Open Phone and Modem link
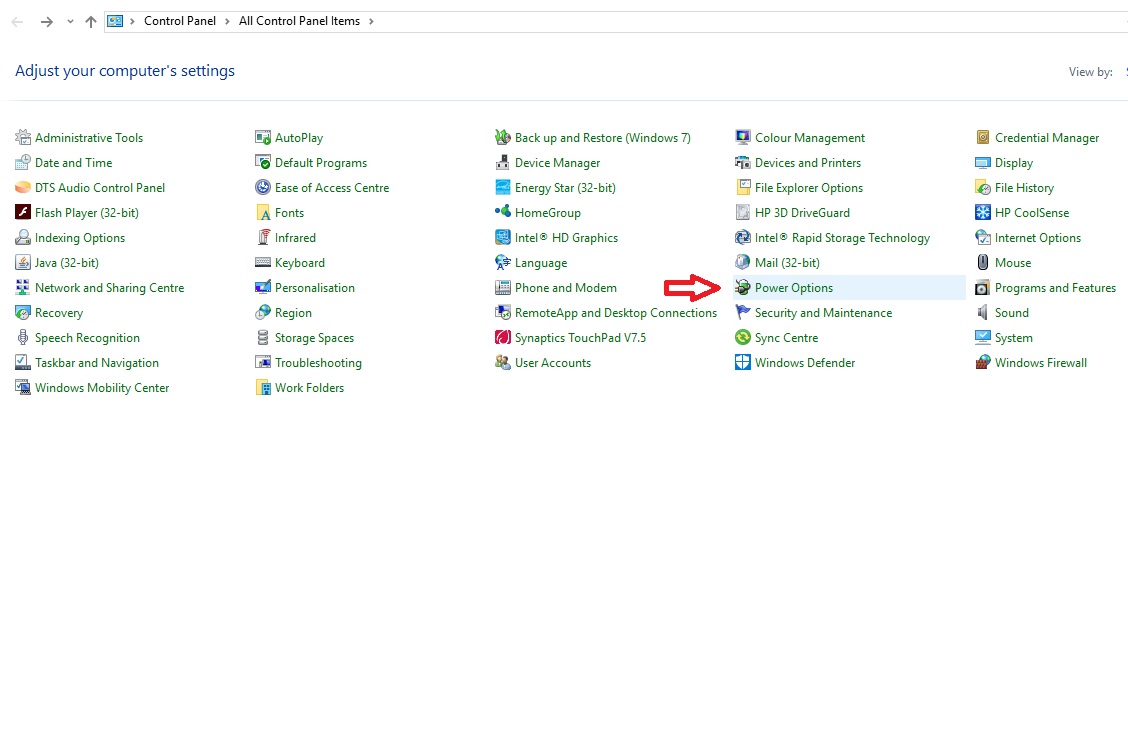 [565, 288]
